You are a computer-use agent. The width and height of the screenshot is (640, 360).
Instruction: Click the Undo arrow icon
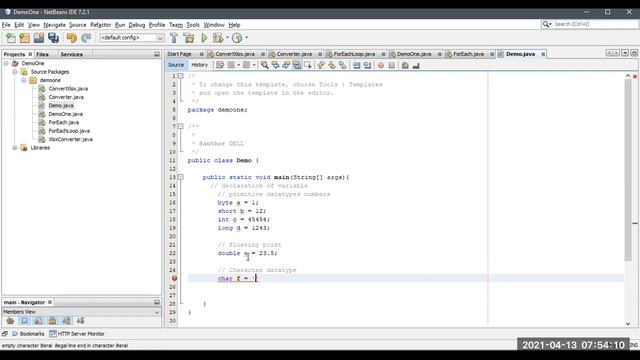point(72,38)
